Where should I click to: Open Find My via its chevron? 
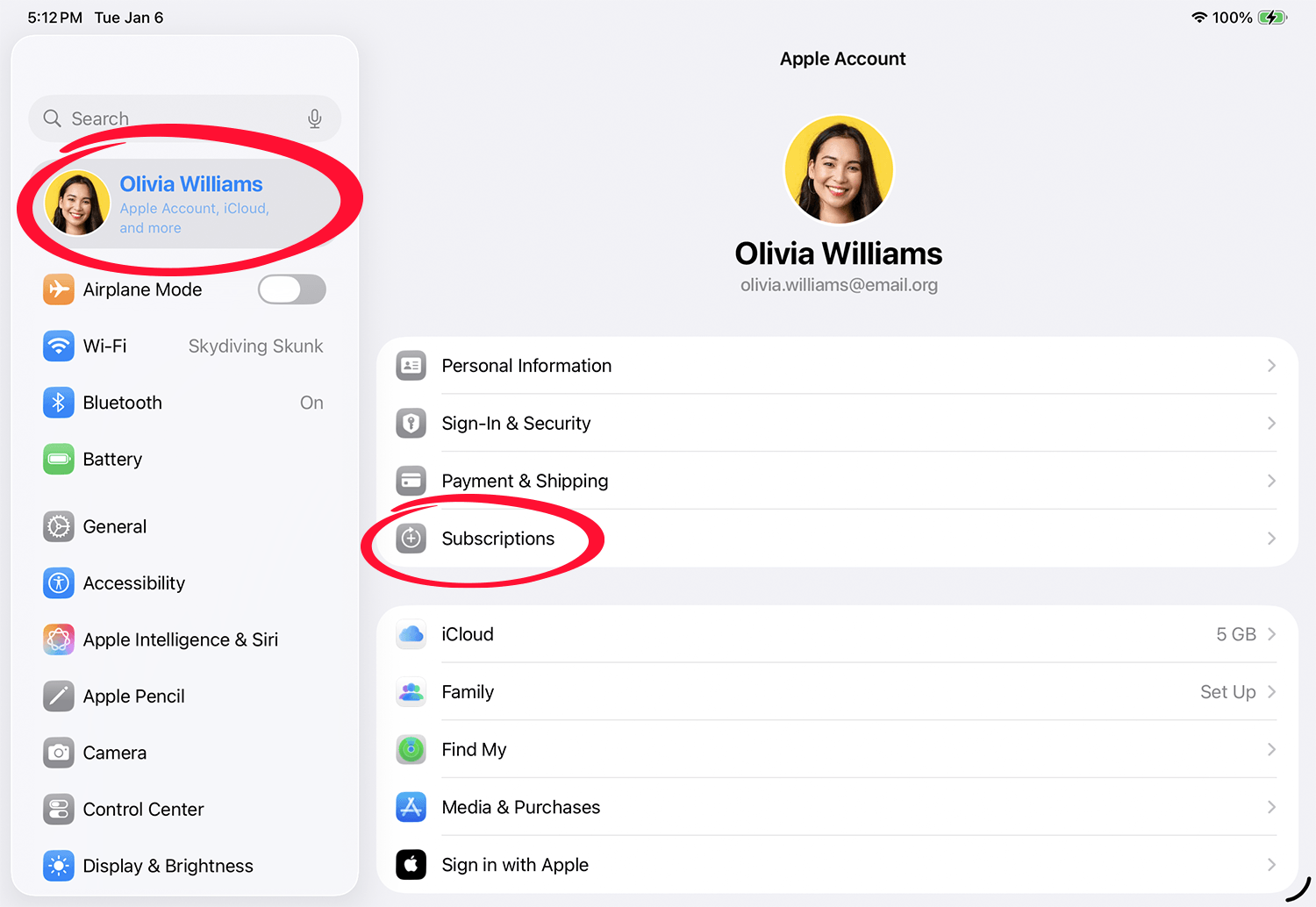click(x=1271, y=749)
